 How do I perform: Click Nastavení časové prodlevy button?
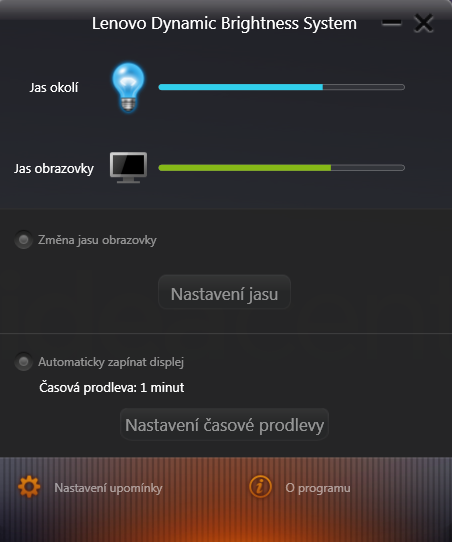point(224,424)
